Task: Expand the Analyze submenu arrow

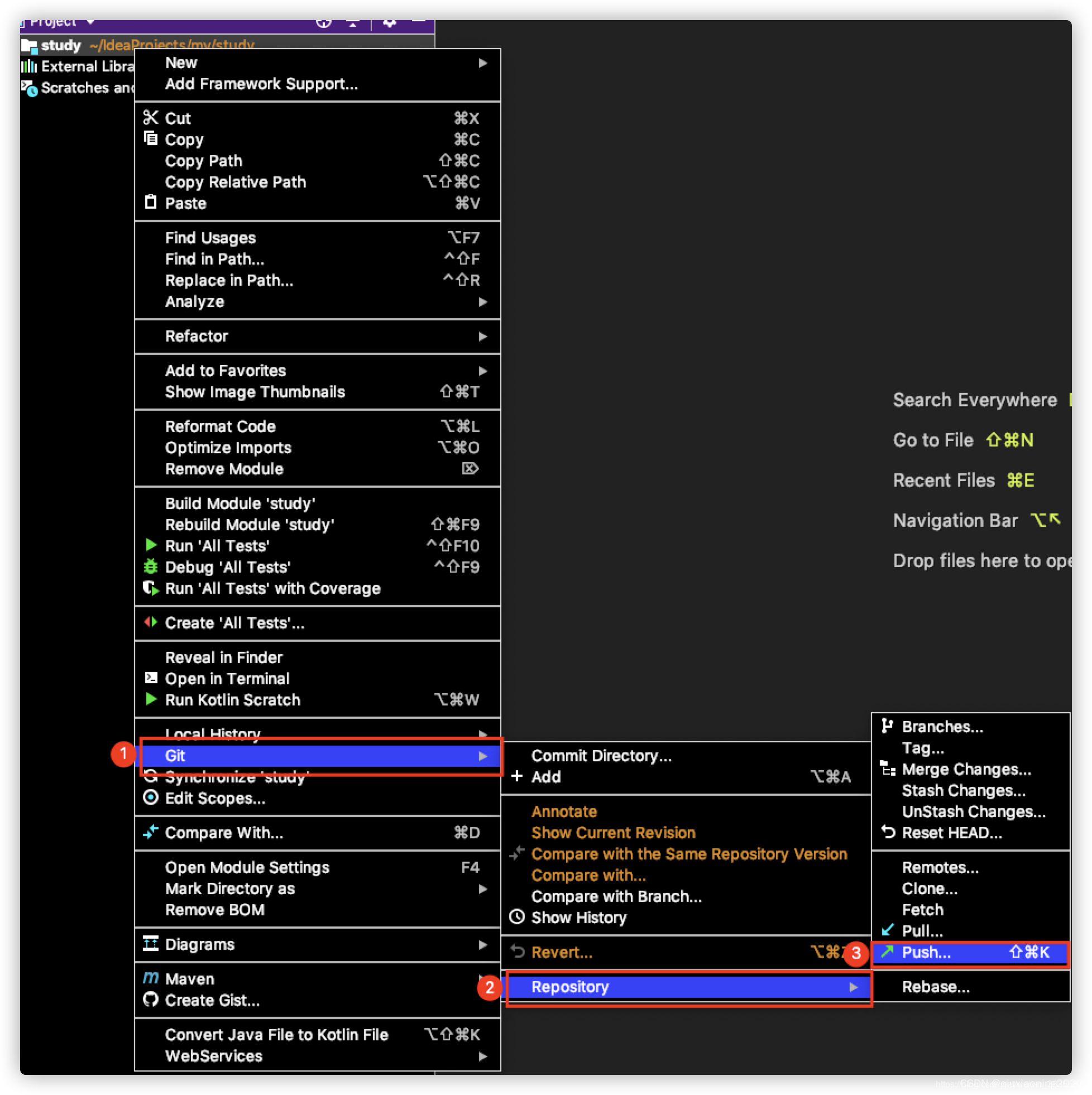Action: [x=482, y=302]
